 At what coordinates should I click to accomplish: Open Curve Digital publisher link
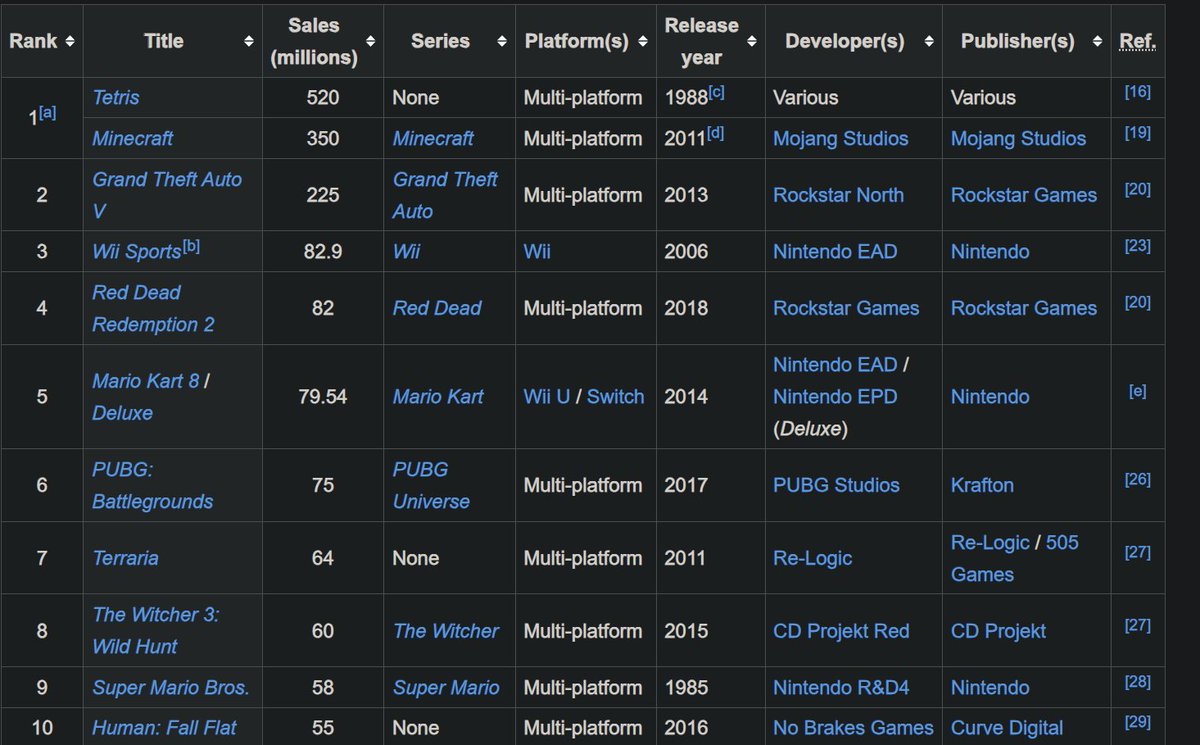[1007, 728]
